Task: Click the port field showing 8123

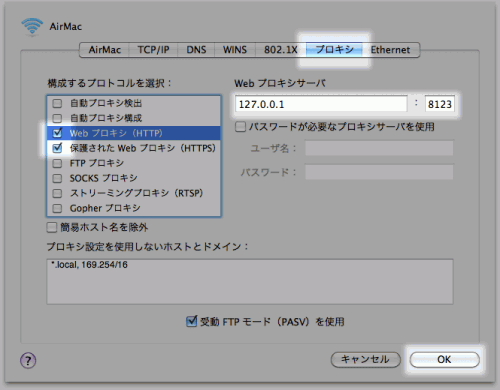Action: point(440,104)
